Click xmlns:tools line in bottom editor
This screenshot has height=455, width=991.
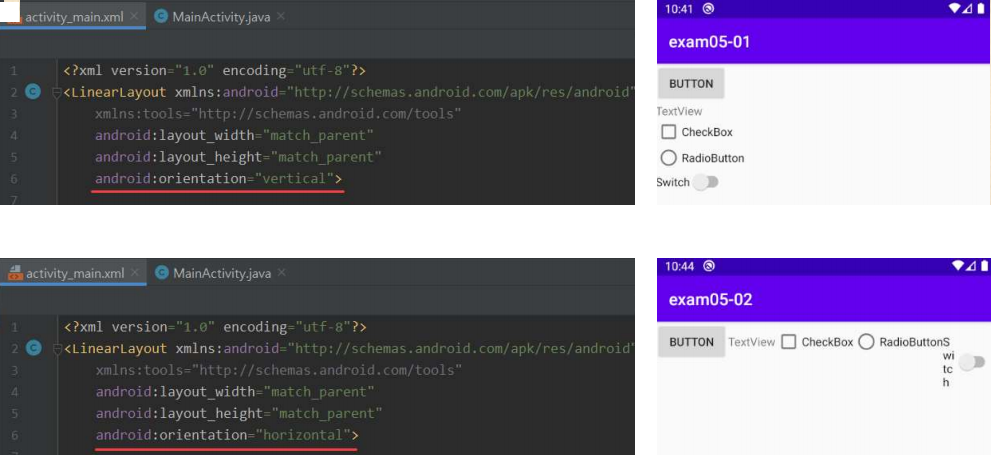(x=279, y=370)
